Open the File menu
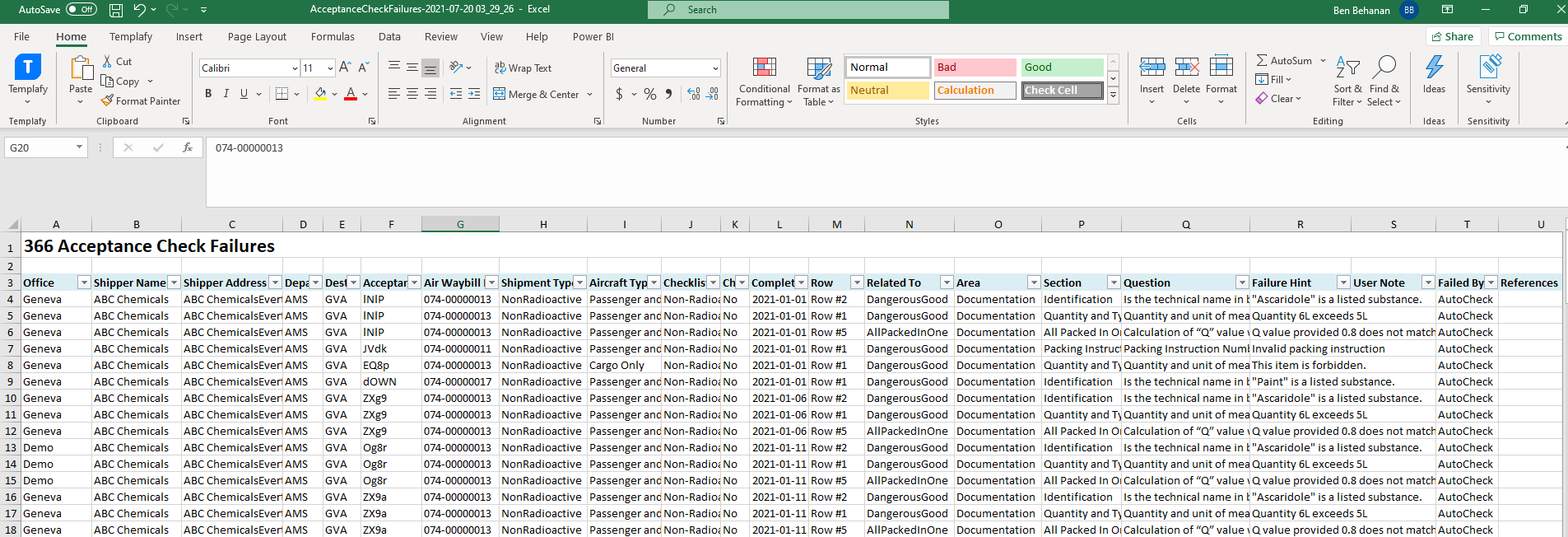 click(21, 37)
